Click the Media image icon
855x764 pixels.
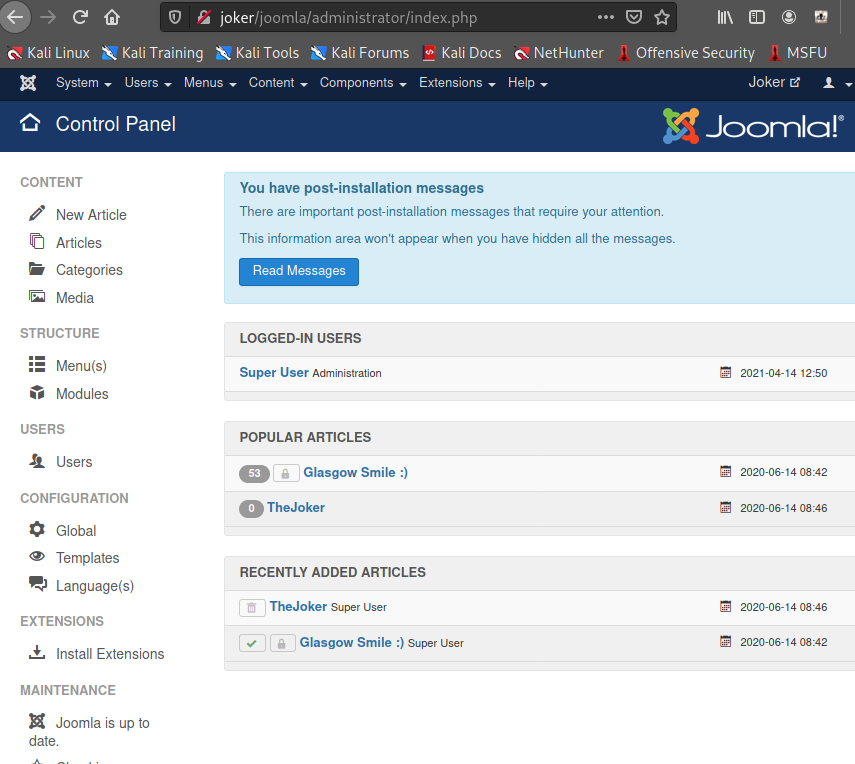point(37,297)
